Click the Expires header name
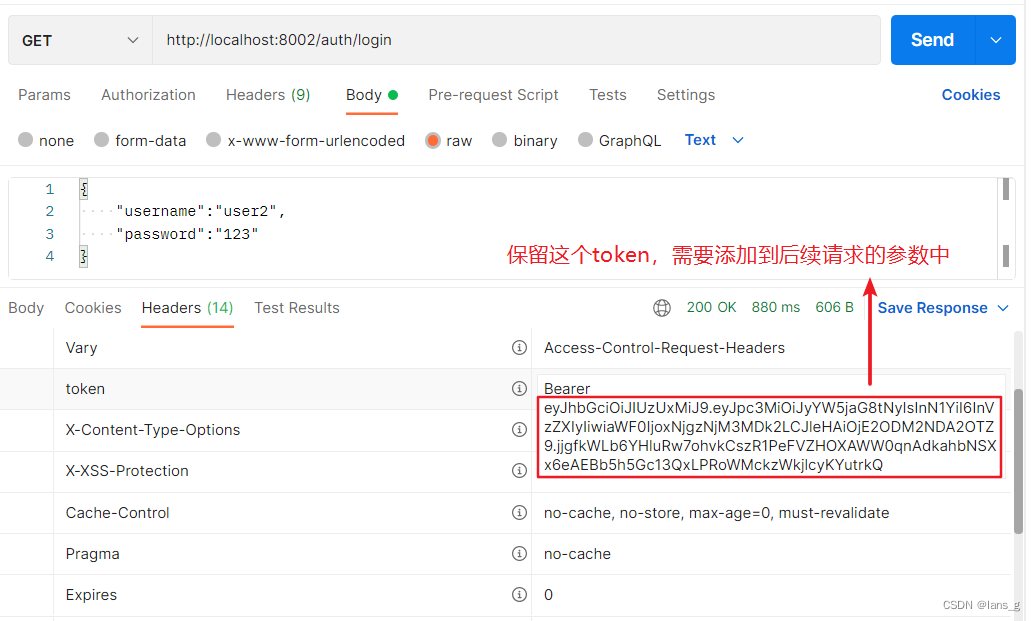The height and width of the screenshot is (621, 1035). pos(91,595)
